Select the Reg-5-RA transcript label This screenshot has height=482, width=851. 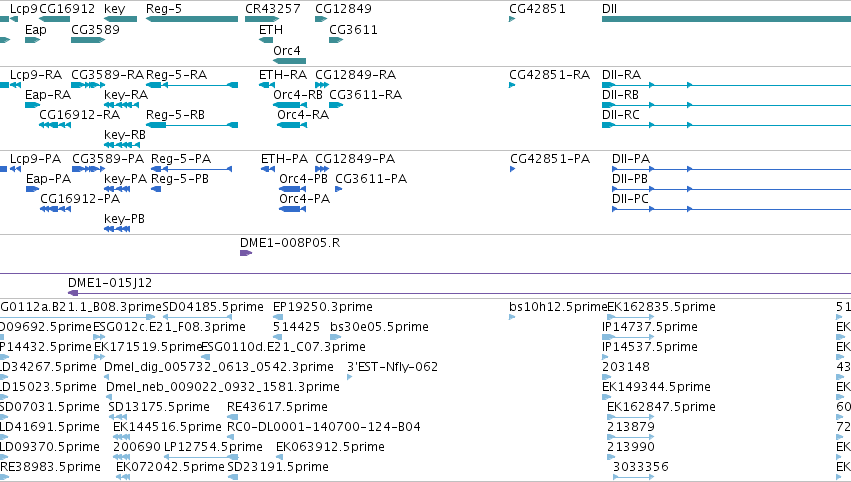[176, 74]
